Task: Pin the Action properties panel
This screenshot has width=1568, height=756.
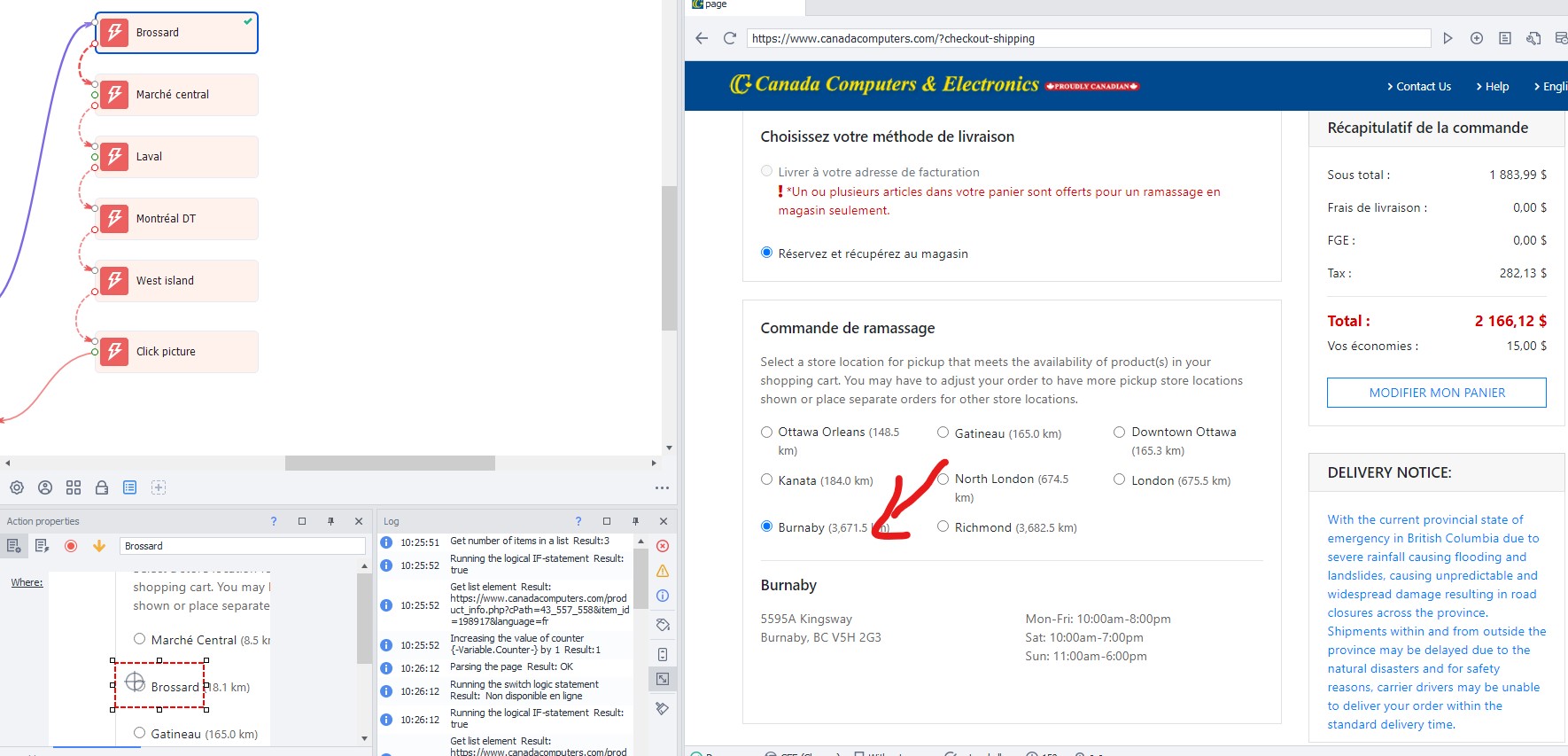Action: [330, 521]
